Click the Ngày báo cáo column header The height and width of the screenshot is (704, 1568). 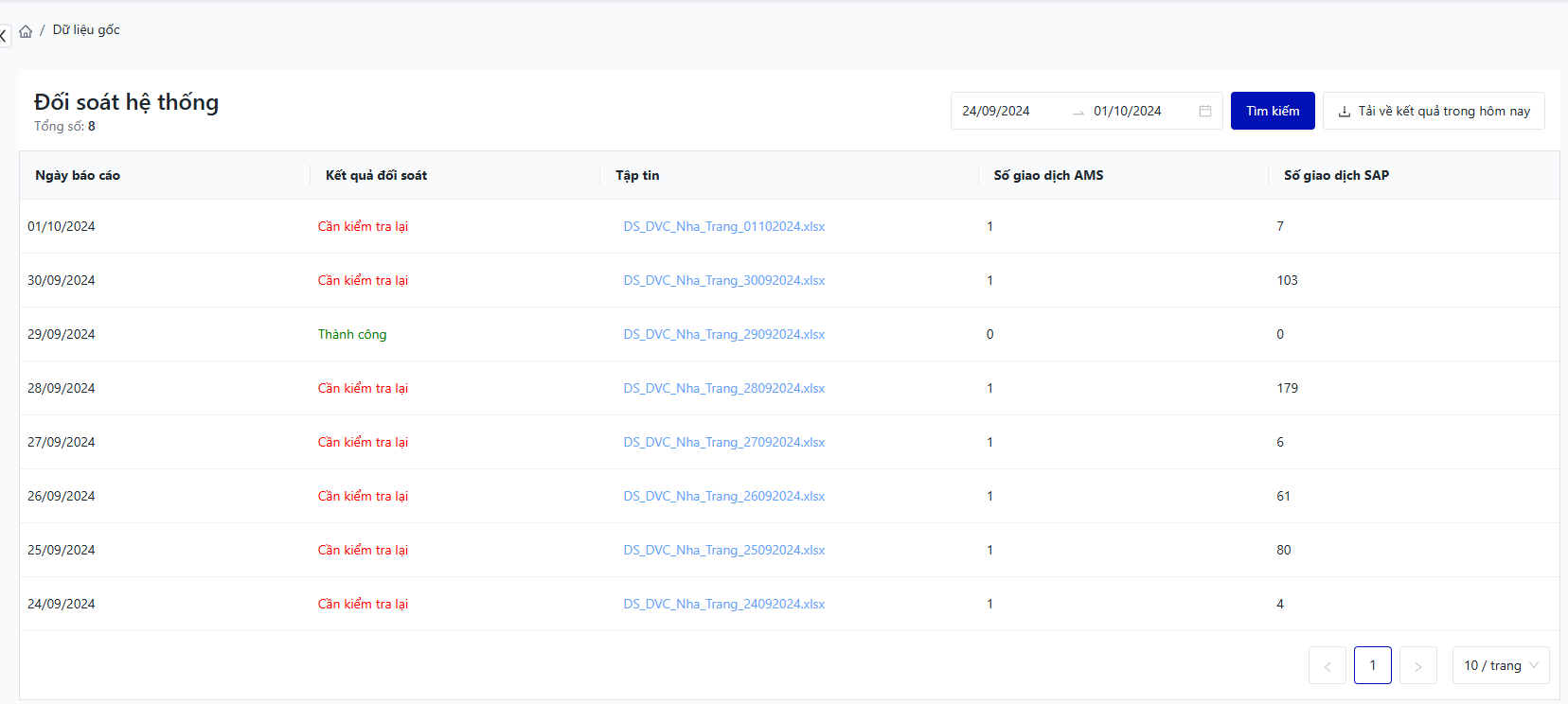[x=78, y=175]
